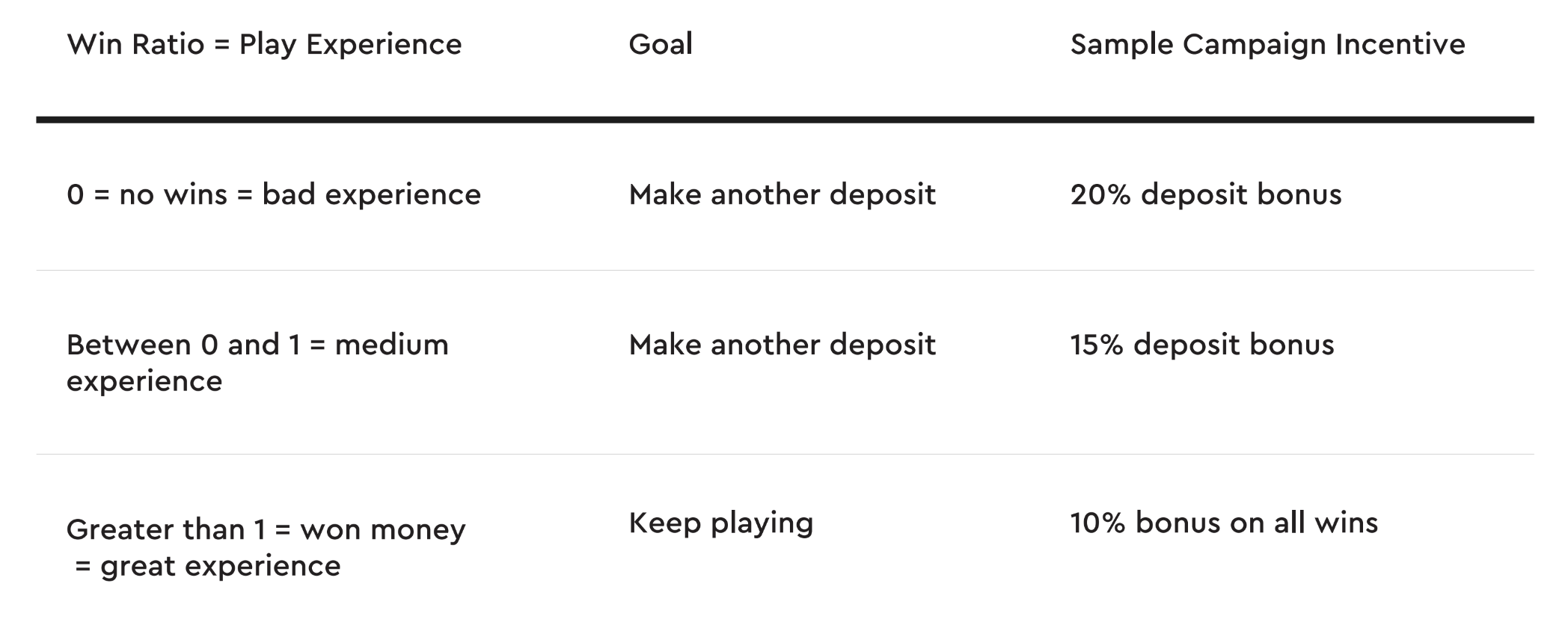Screen dimensions: 1568x628
Task: Click the 'Keep playing' goal cell
Action: point(720,523)
